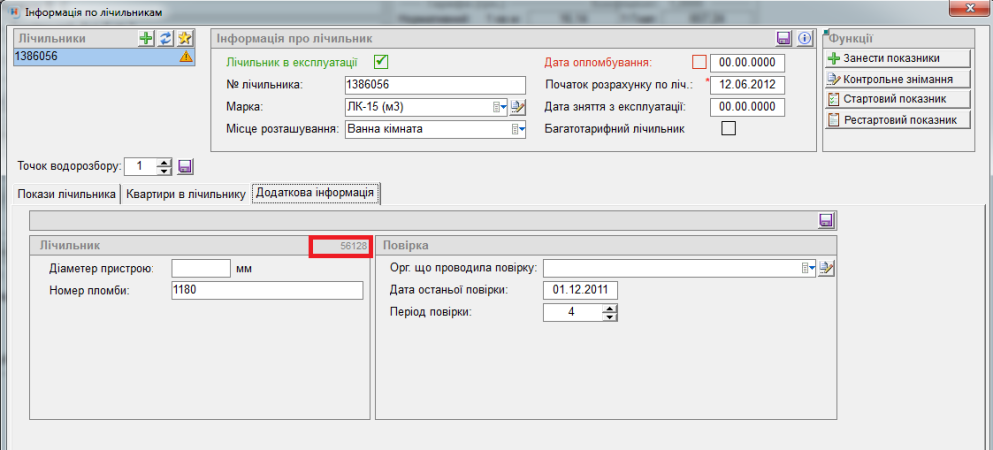Click the edit icon beside the Марка field
The height and width of the screenshot is (450, 993).
pyautogui.click(x=517, y=107)
